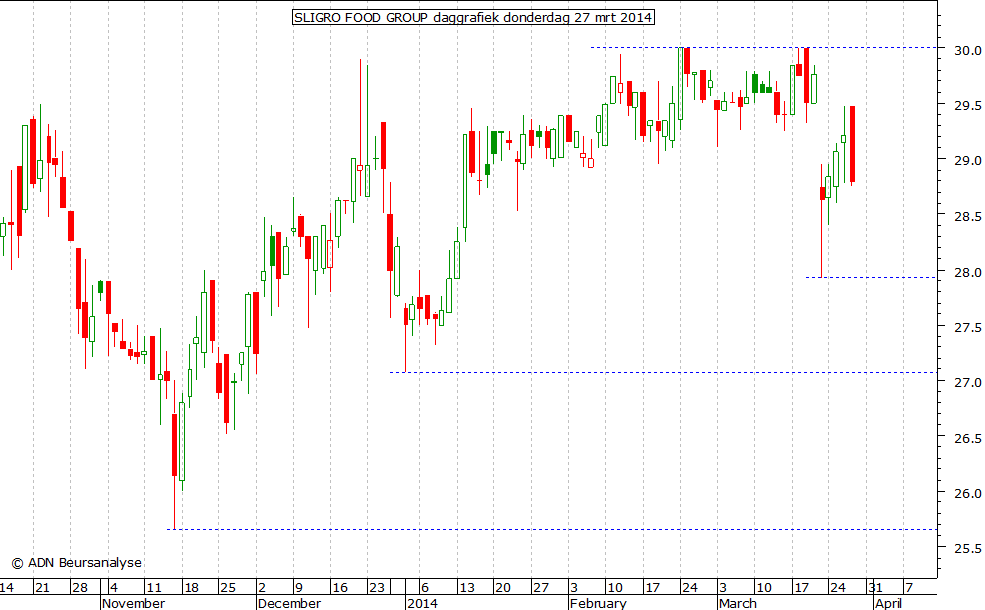Screen dimensions: 985x610
Task: Click the short dotted line near 28.0
Action: (872, 277)
